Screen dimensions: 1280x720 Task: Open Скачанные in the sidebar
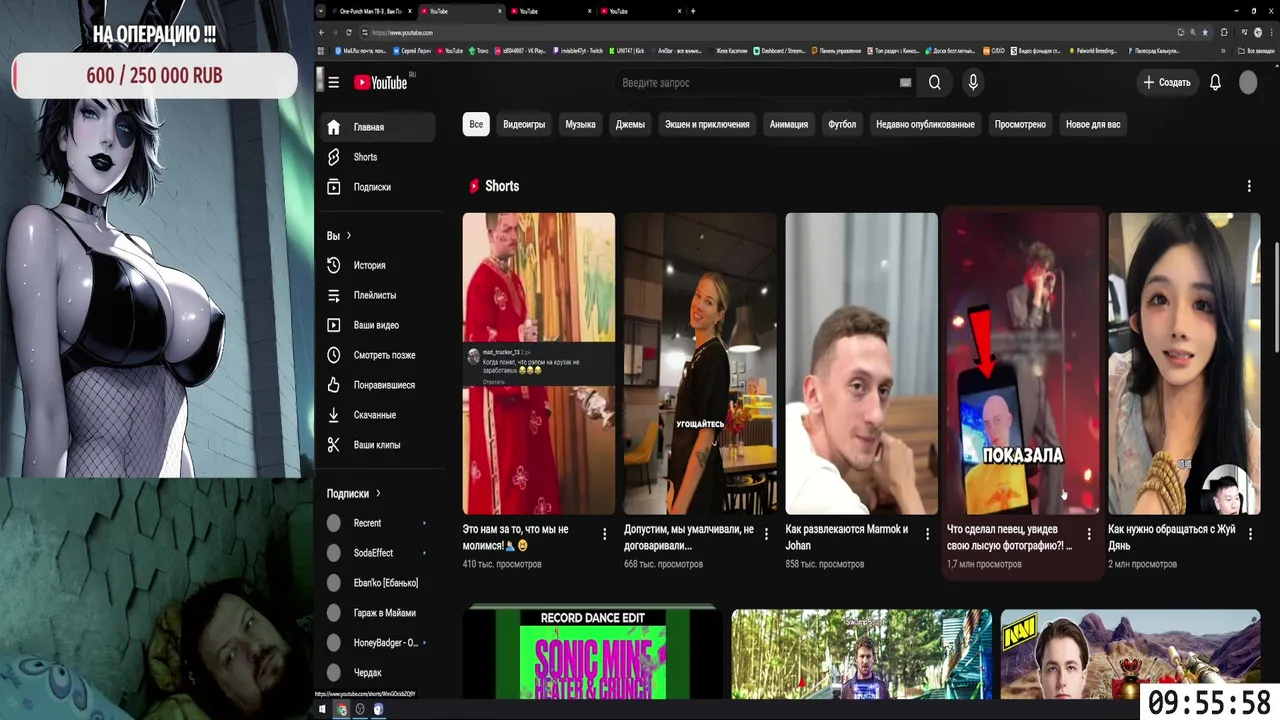point(379,415)
